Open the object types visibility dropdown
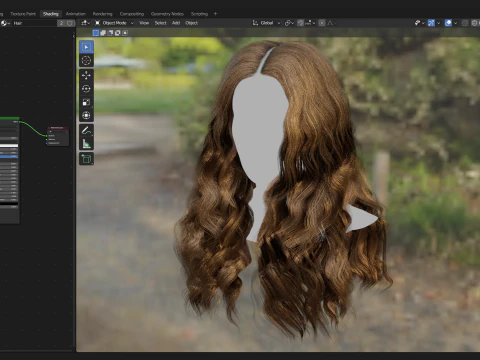Screen dimensions: 480x360 419,23
